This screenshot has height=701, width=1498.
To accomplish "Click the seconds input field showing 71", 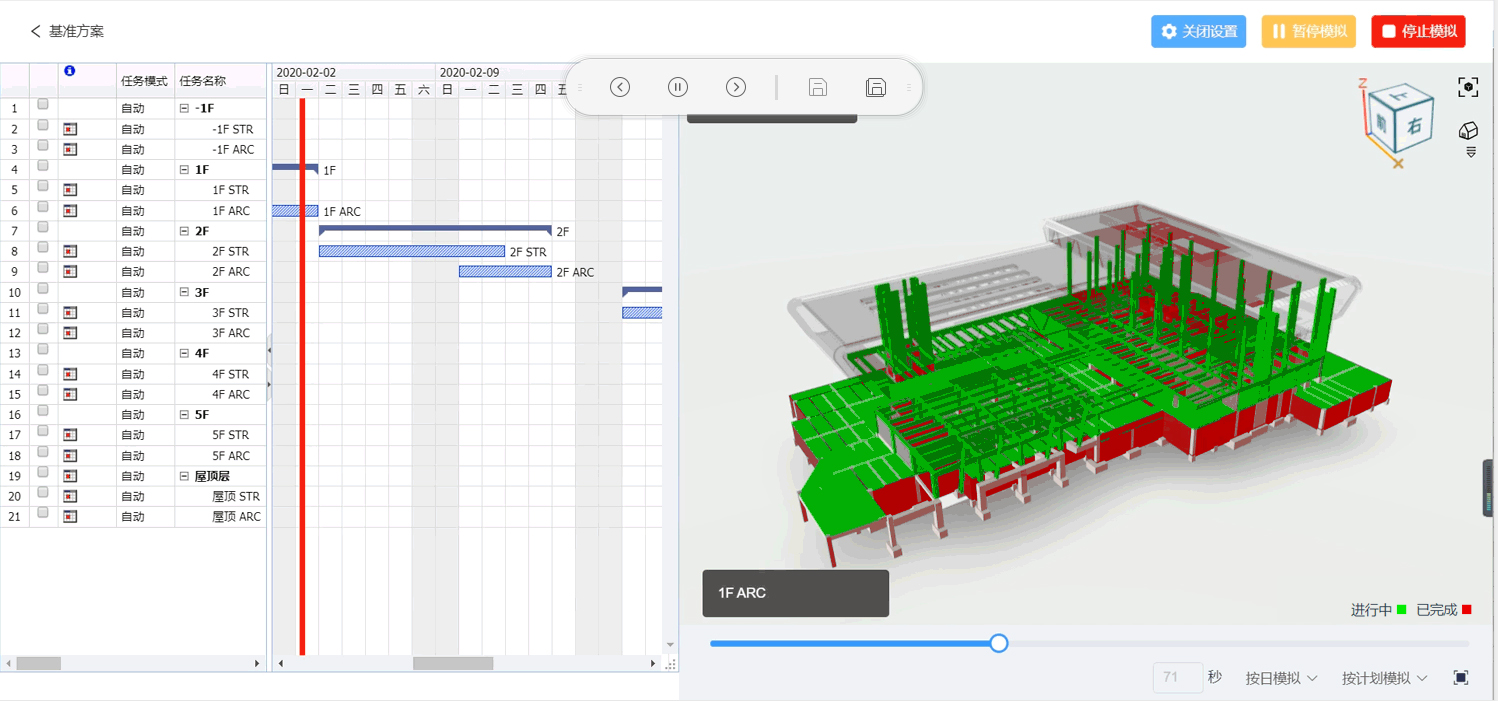I will [1177, 678].
